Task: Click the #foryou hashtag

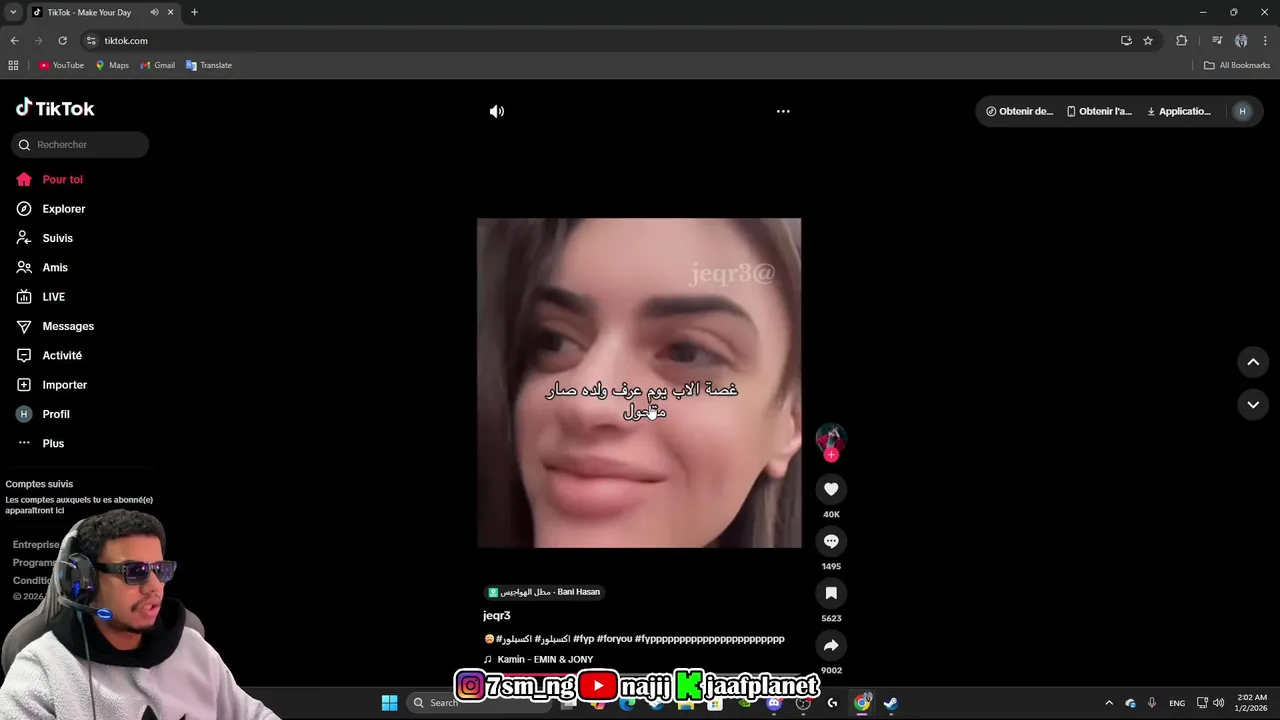Action: tap(615, 639)
